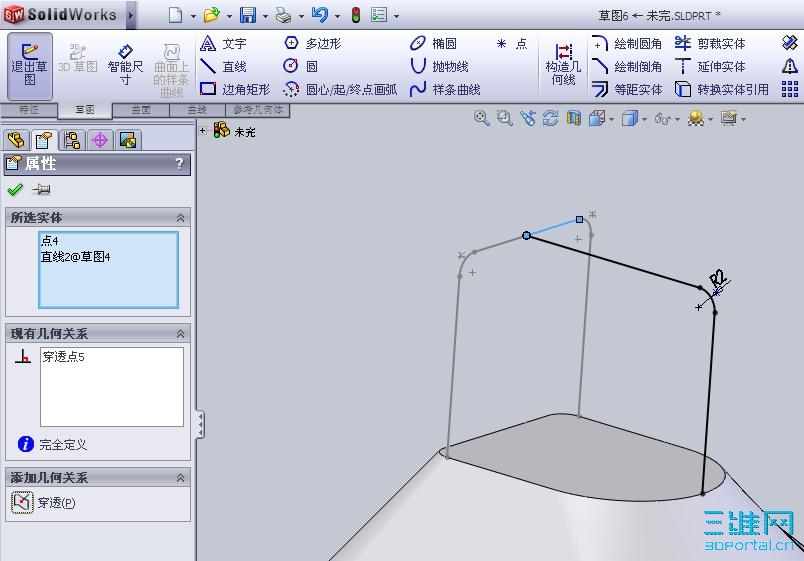Screen dimensions: 804x561
Task: Toggle Construction Geometry (构造几何线)
Action: (x=563, y=65)
